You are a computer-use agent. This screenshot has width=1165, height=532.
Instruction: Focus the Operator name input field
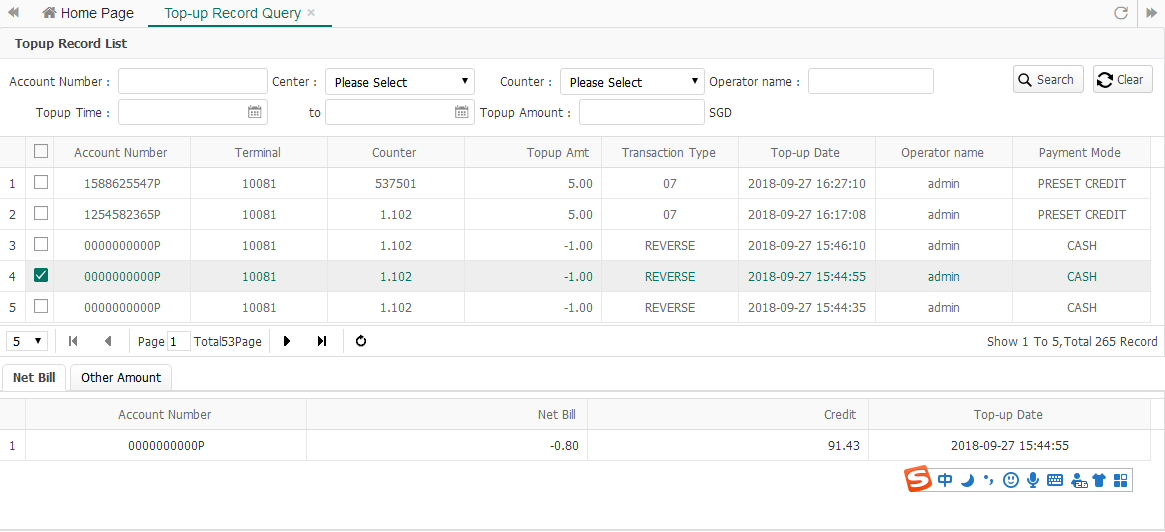pyautogui.click(x=871, y=81)
